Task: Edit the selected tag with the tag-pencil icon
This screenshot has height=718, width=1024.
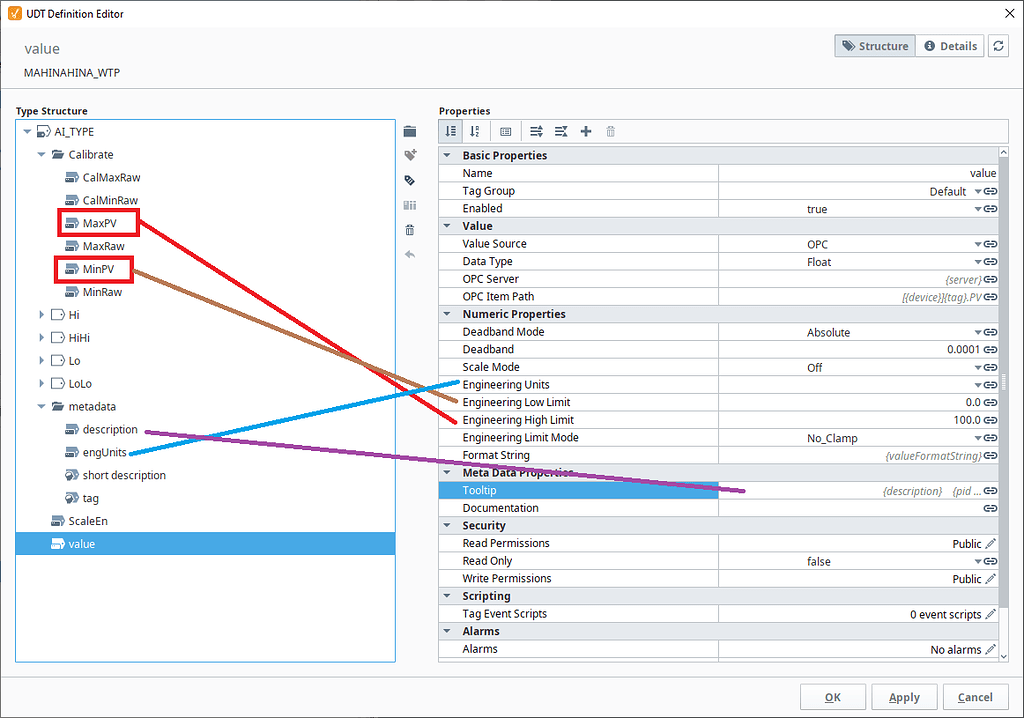Action: tap(410, 180)
